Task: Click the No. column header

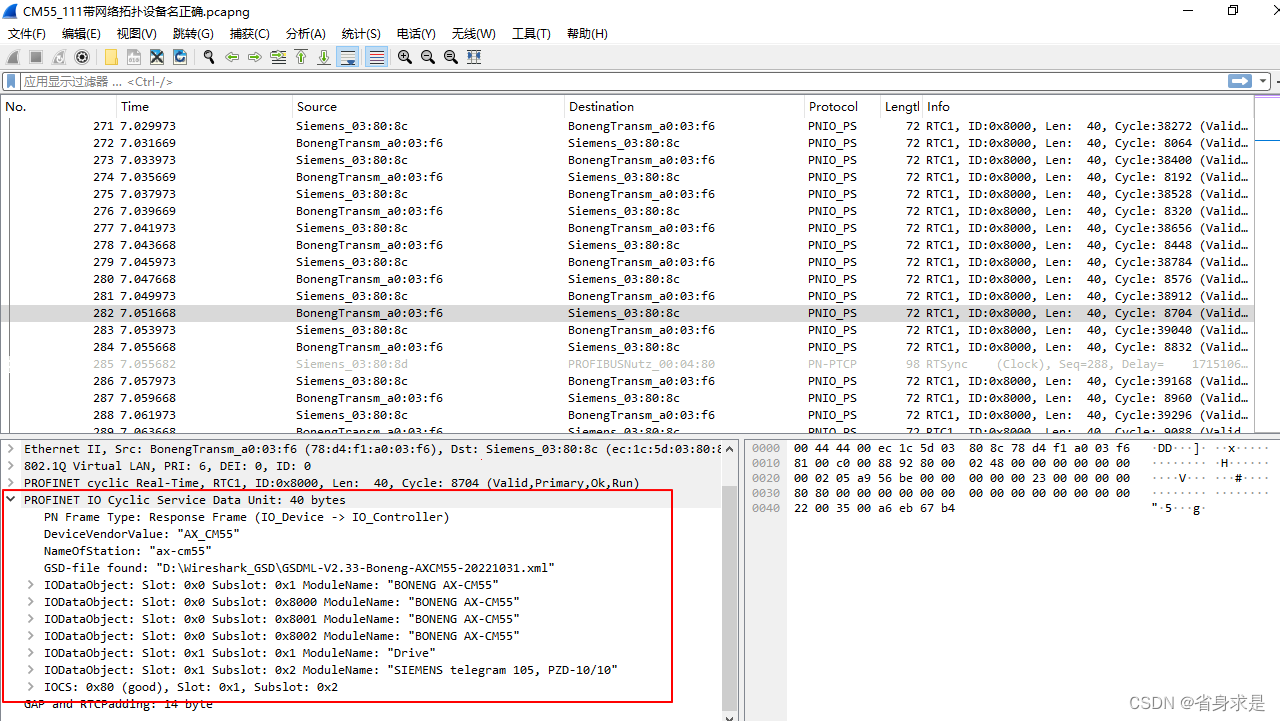Action: point(59,107)
